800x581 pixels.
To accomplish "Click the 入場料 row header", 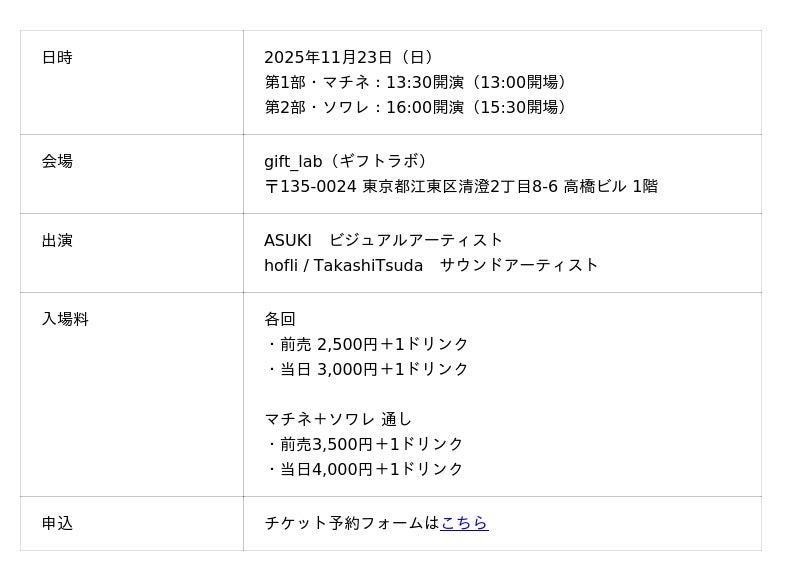I will click(x=65, y=319).
